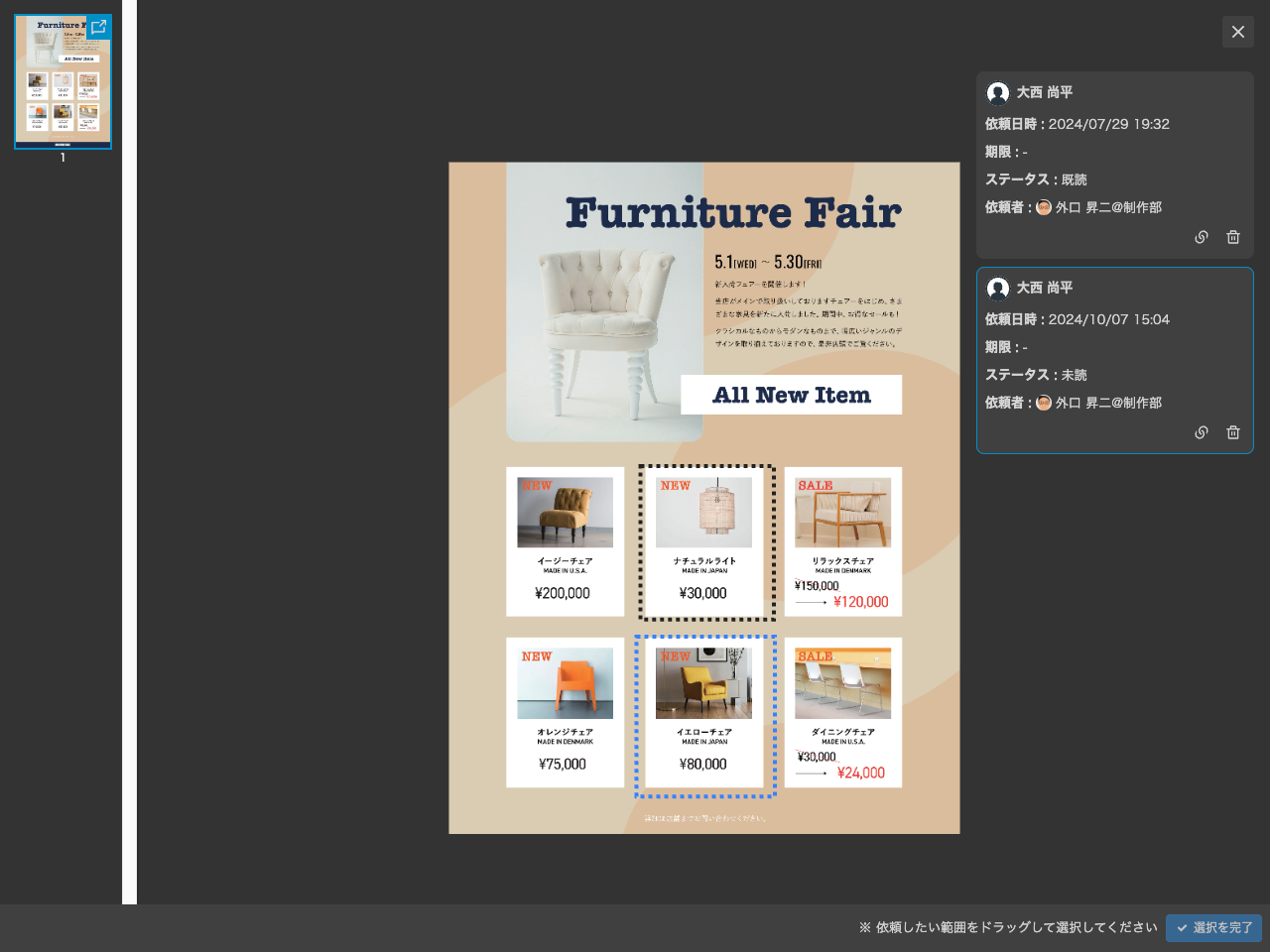This screenshot has height=952, width=1270.
Task: Select the black dotted region around ナチュラルライト
Action: click(705, 542)
